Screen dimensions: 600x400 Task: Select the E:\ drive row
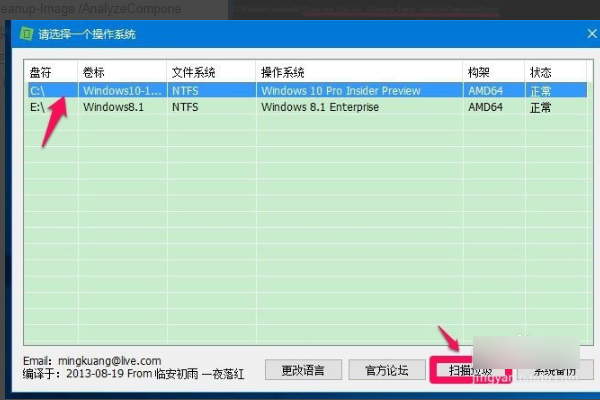click(x=307, y=107)
